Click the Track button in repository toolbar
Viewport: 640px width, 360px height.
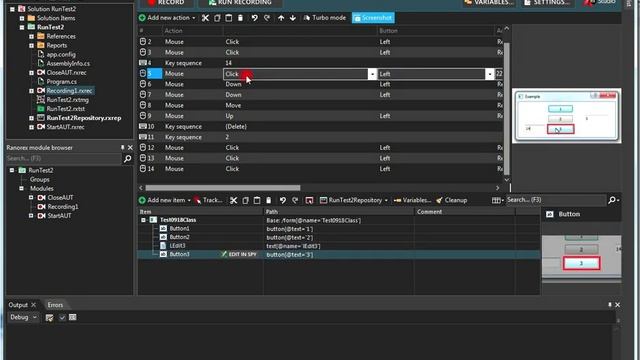pos(208,200)
